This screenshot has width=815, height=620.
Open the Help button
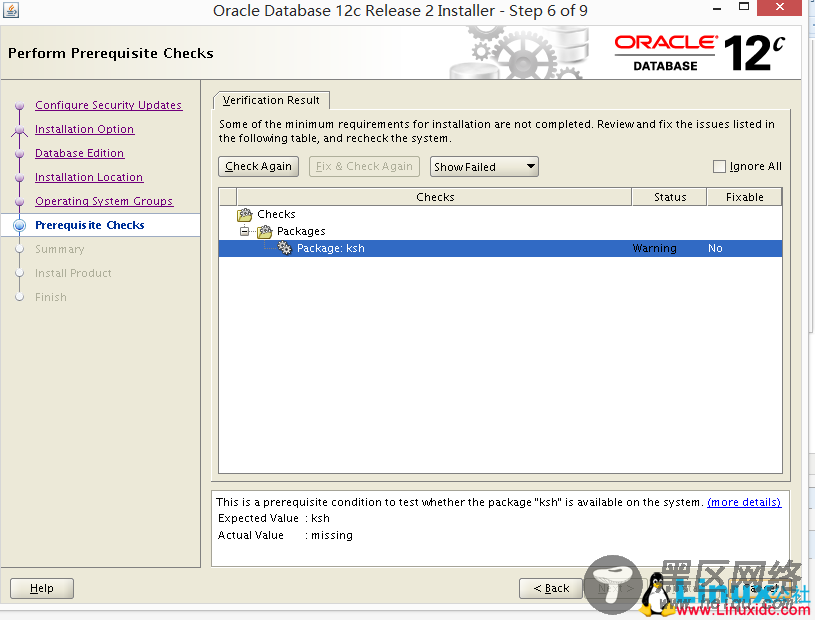(x=42, y=588)
